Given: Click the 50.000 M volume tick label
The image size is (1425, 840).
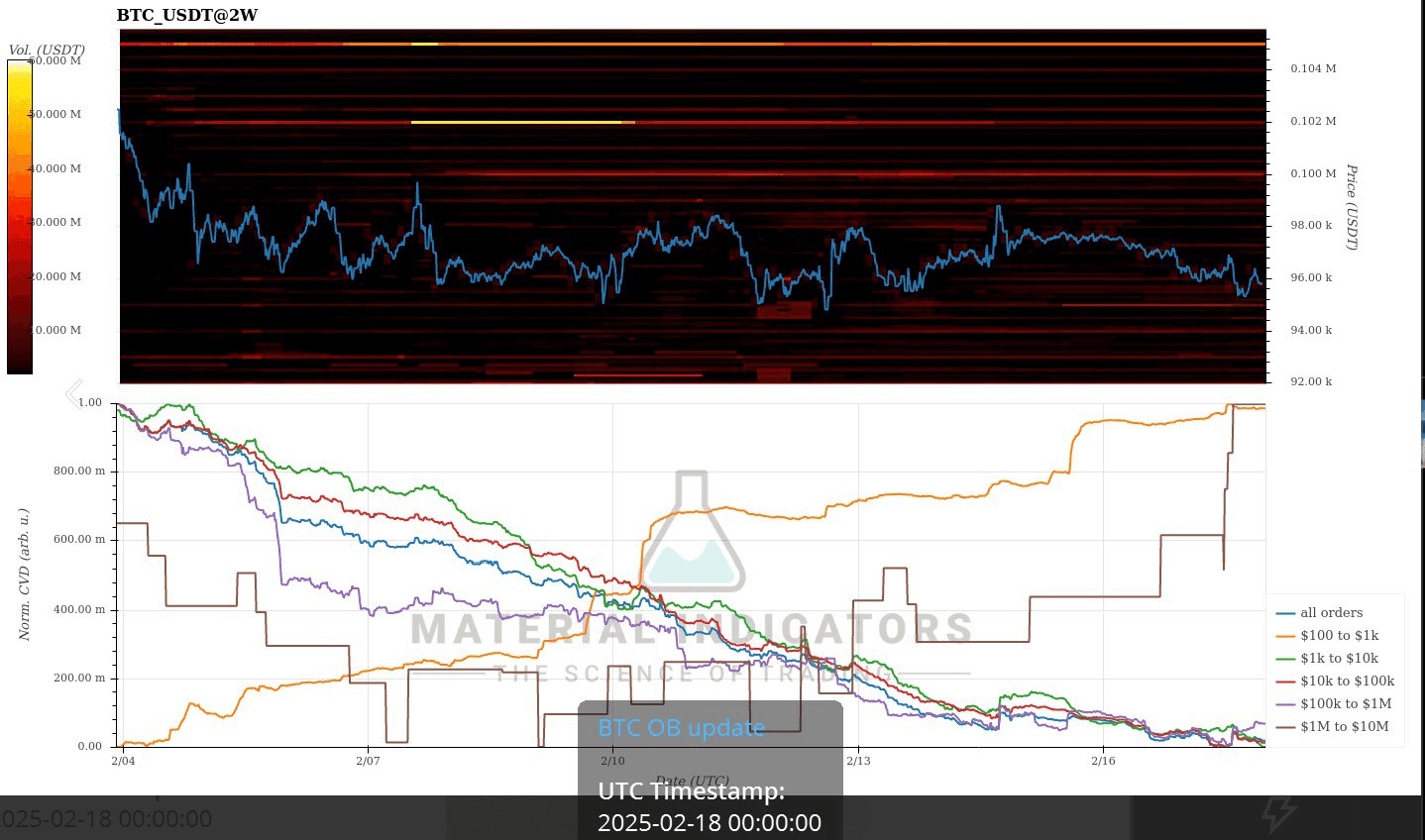Looking at the screenshot, I should 55,114.
